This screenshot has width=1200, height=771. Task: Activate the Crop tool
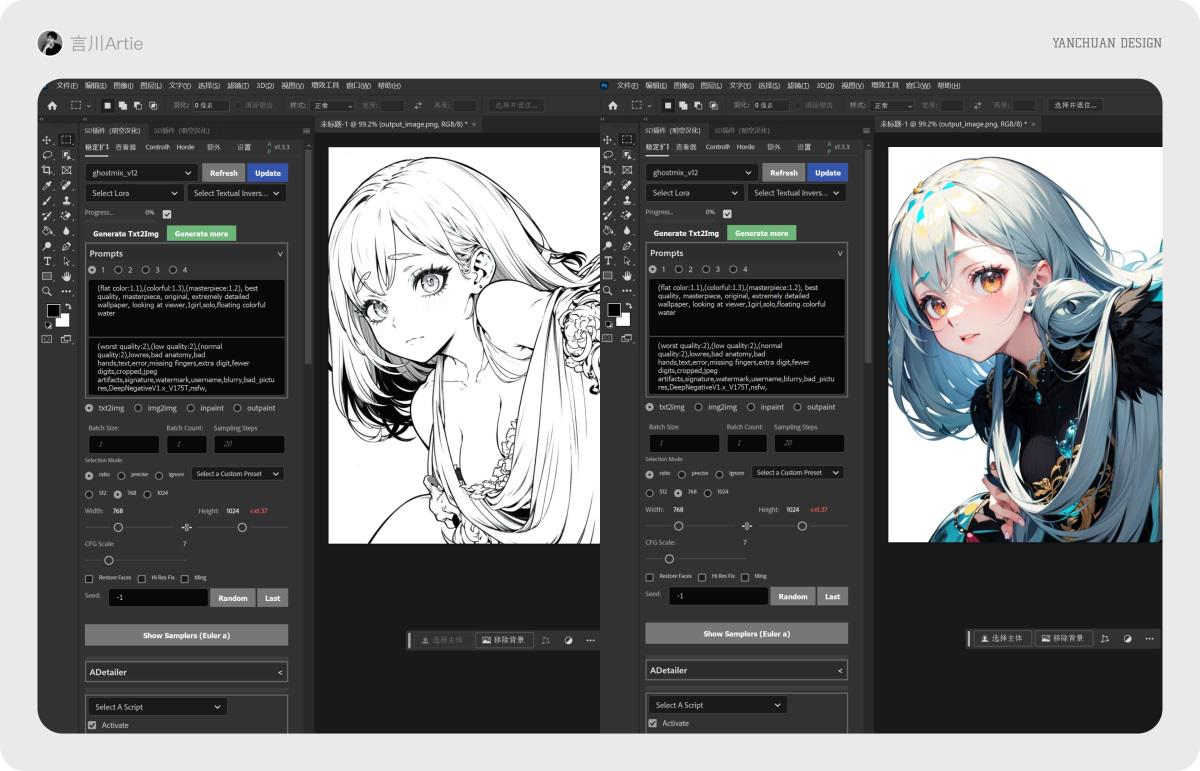(x=45, y=170)
